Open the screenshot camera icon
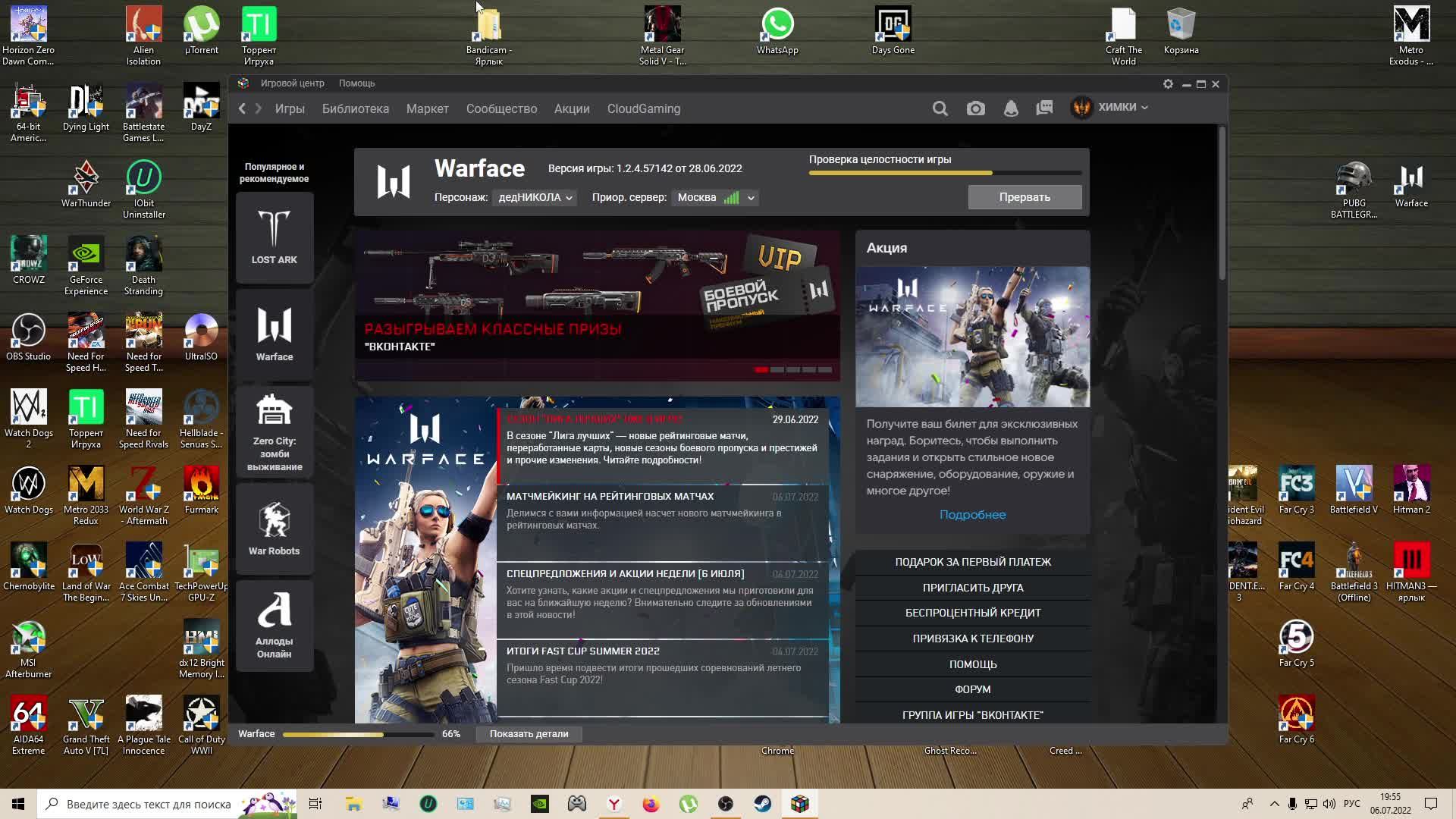 [975, 108]
